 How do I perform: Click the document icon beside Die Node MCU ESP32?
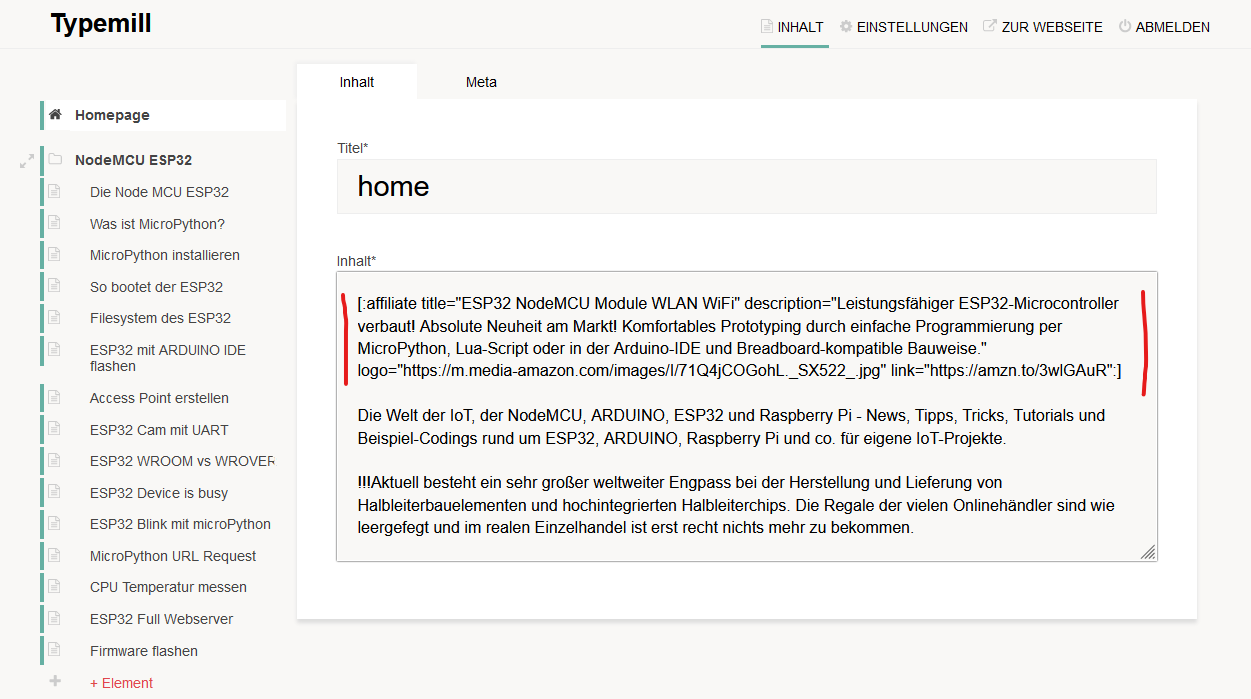55,192
